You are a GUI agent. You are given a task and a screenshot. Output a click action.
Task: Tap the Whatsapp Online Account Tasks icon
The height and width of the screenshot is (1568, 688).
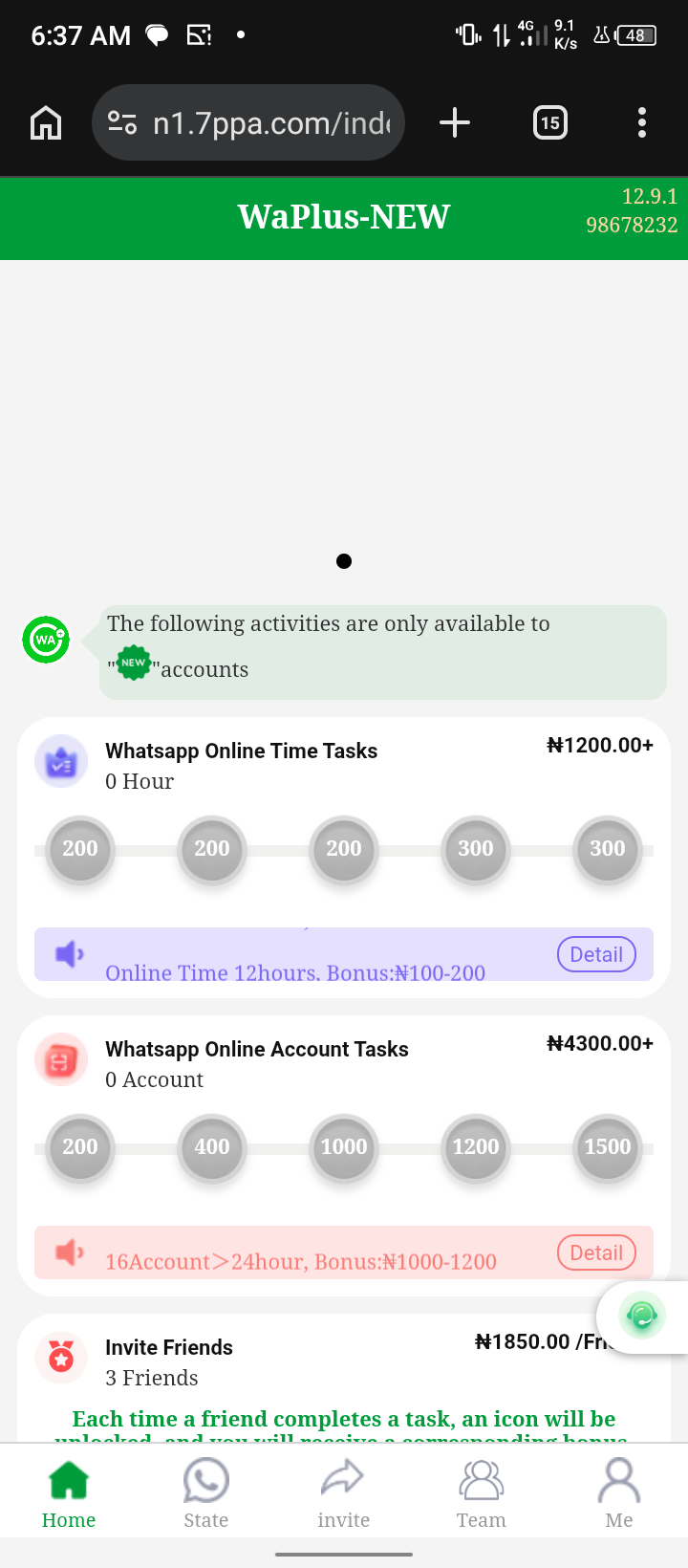point(61,1060)
